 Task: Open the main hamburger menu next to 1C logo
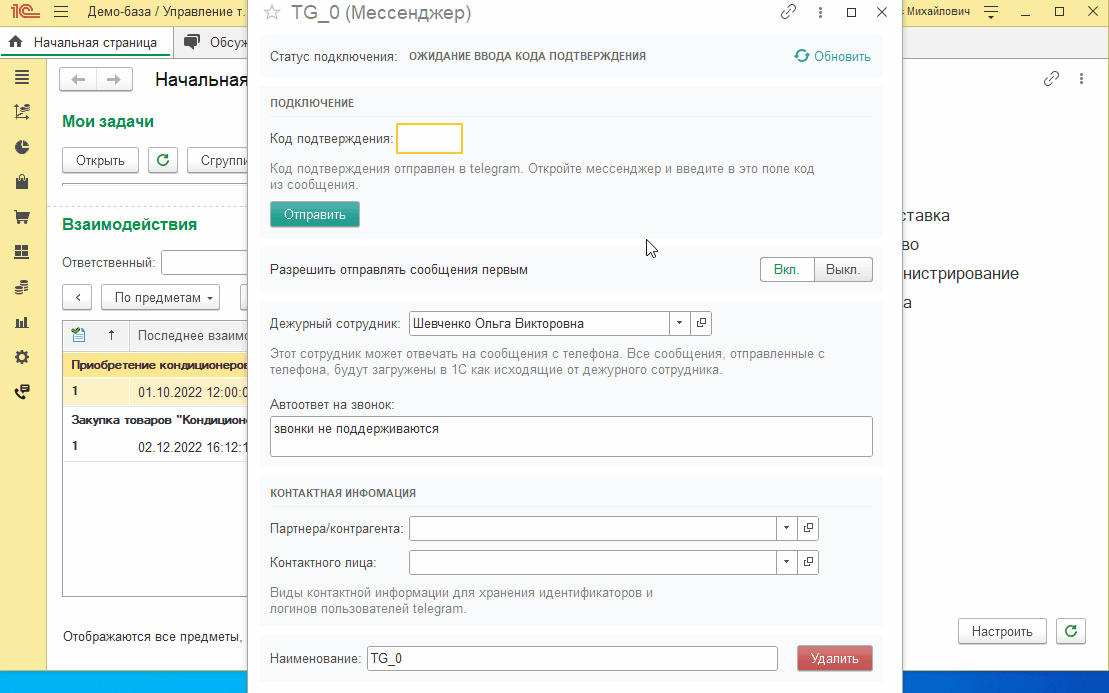pos(61,13)
